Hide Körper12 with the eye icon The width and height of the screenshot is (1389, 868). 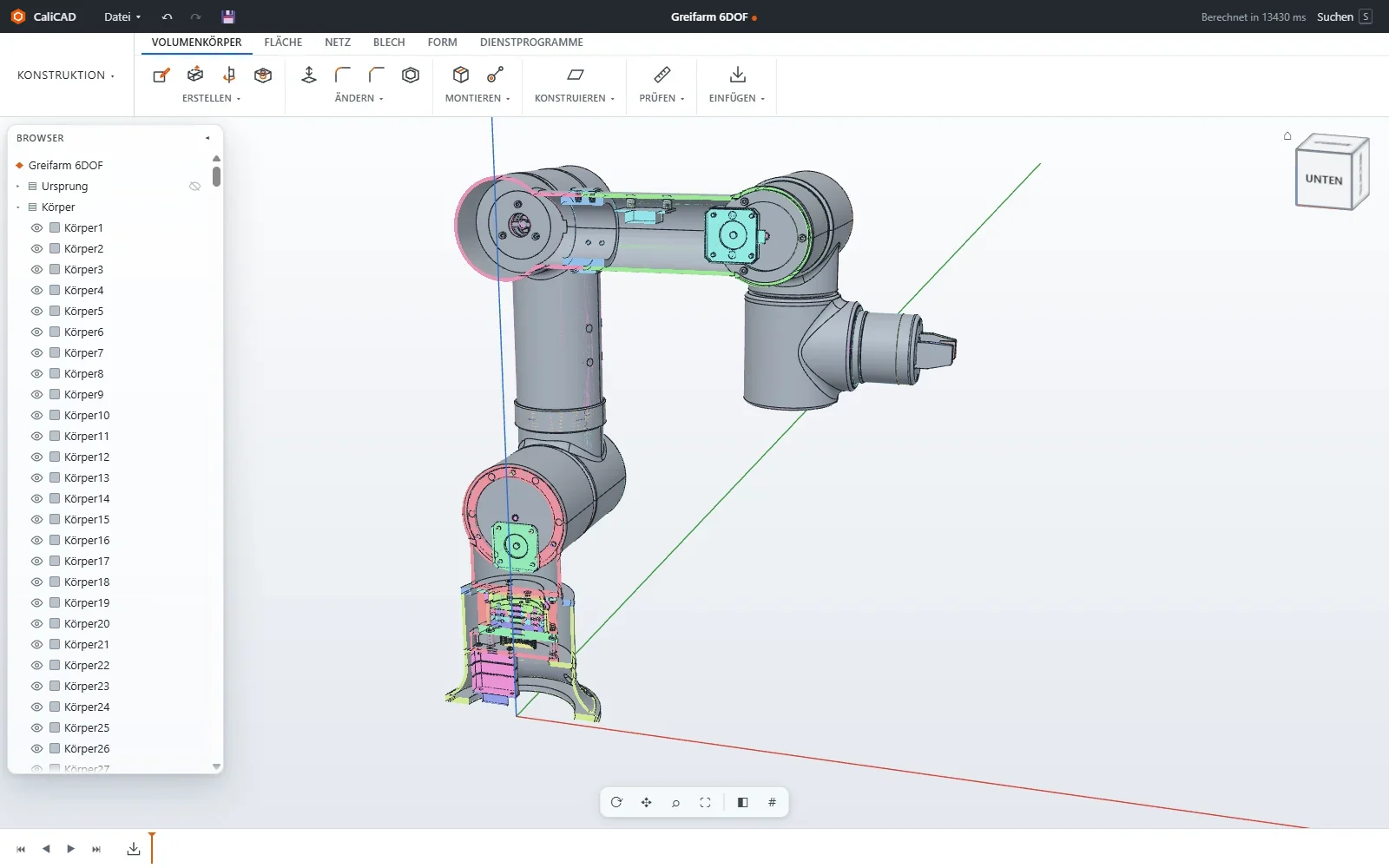coord(36,457)
